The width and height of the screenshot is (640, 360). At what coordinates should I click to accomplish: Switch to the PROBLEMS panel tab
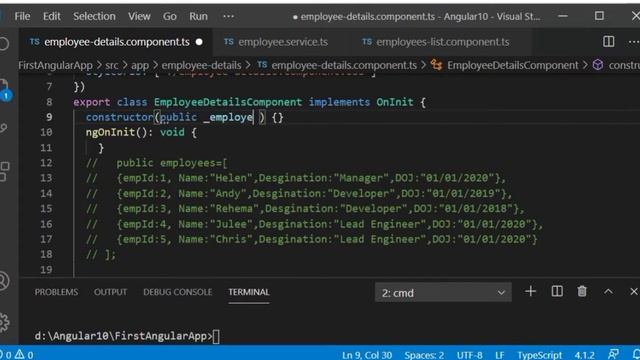tap(56, 292)
